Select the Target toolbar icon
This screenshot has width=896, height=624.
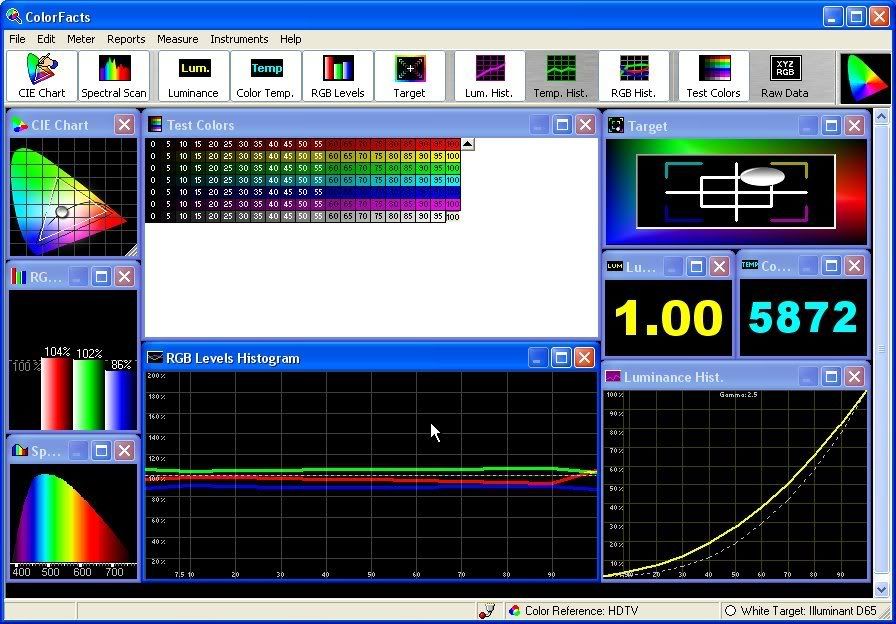[x=409, y=76]
